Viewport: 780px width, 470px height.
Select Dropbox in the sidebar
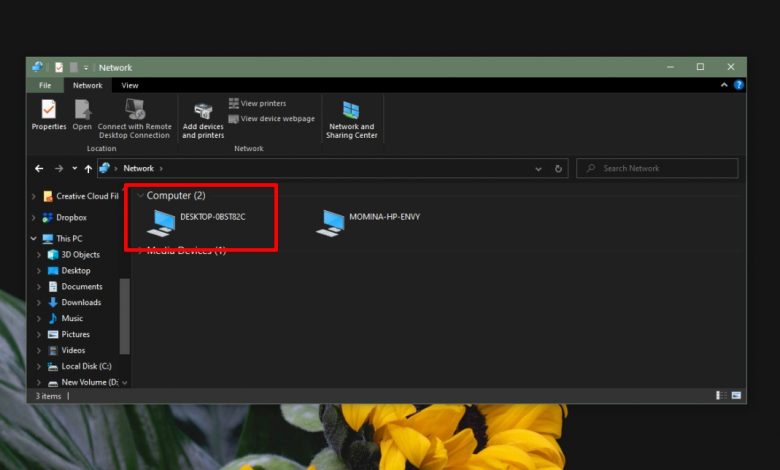65,217
